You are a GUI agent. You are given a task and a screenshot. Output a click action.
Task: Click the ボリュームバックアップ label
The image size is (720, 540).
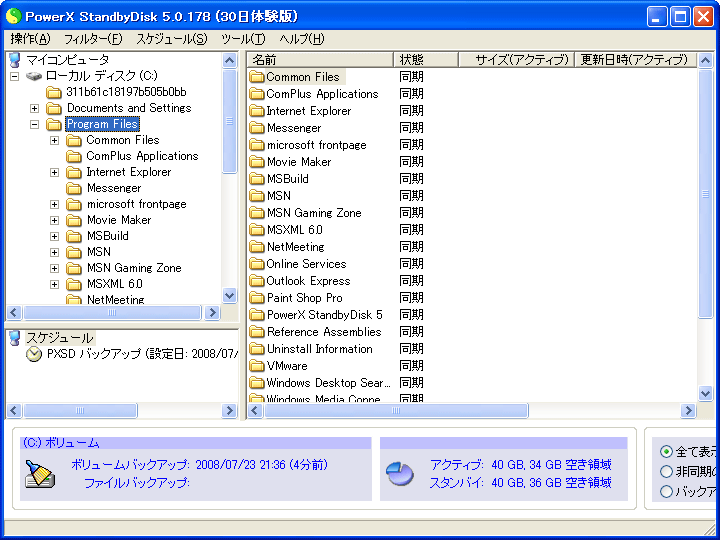[x=130, y=465]
